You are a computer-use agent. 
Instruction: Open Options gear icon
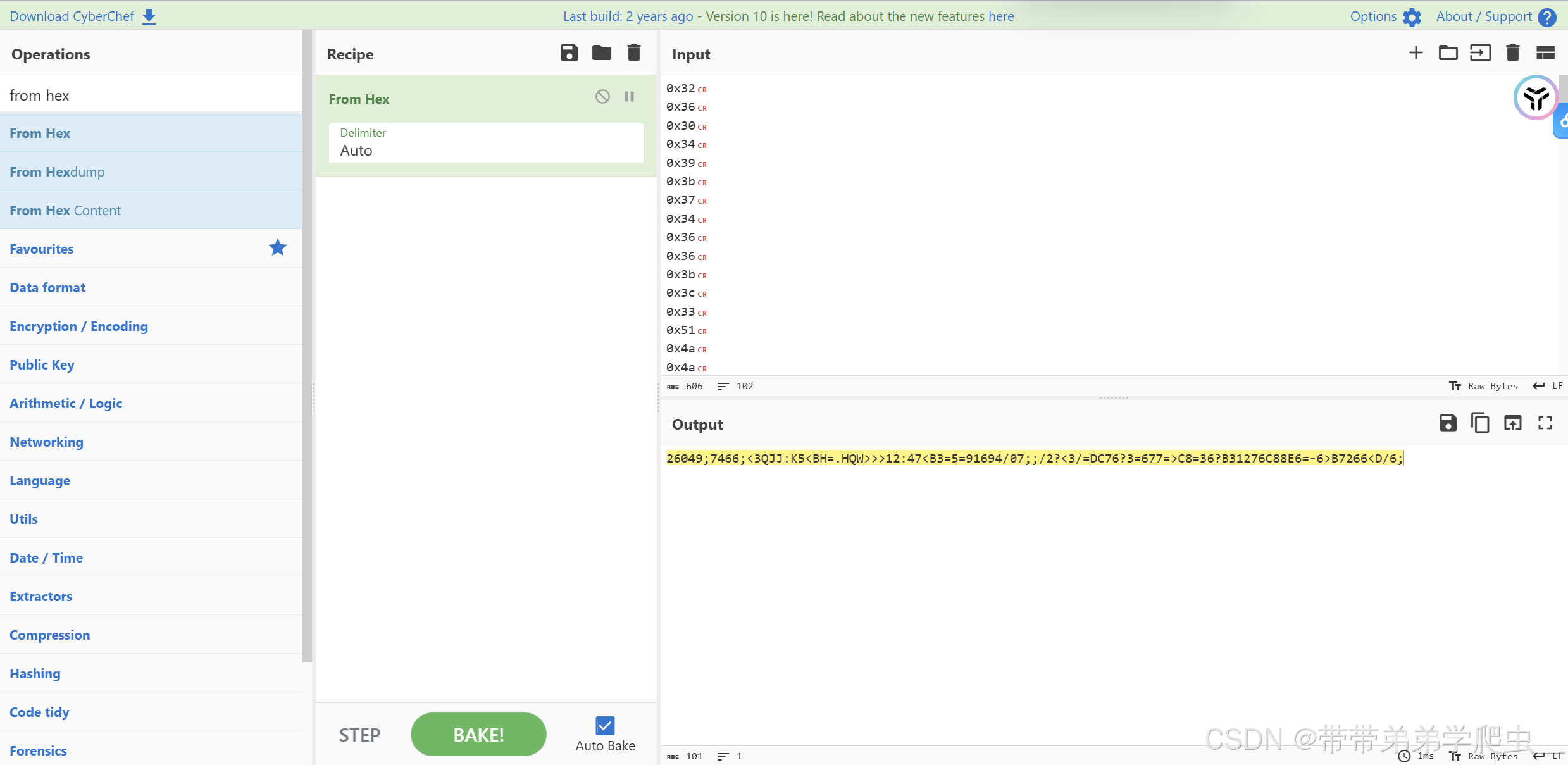point(1412,17)
